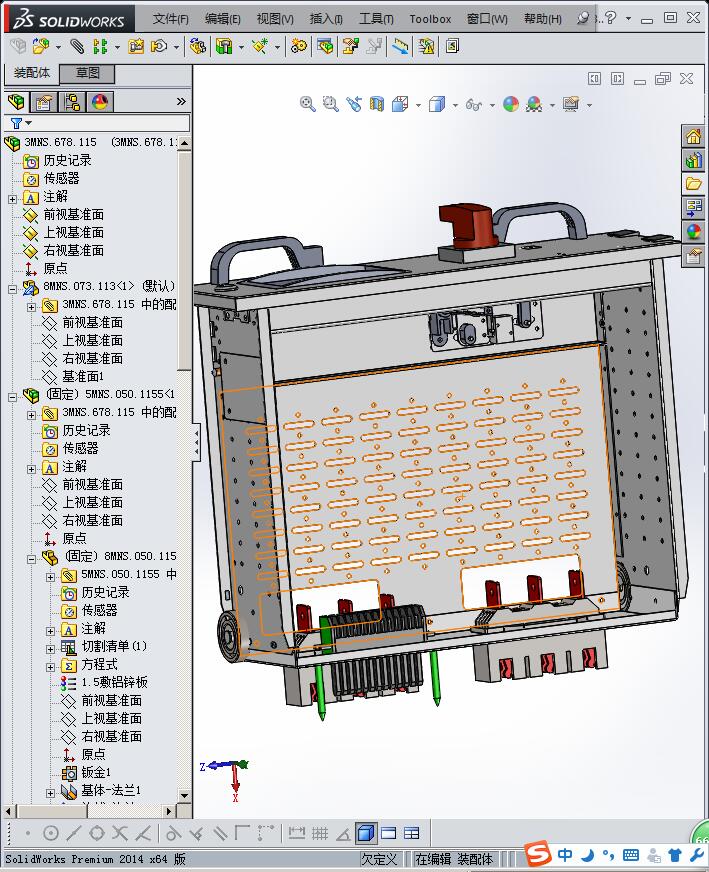Click the Apply Scene icon
Screen dimensions: 709x872
[x=534, y=104]
